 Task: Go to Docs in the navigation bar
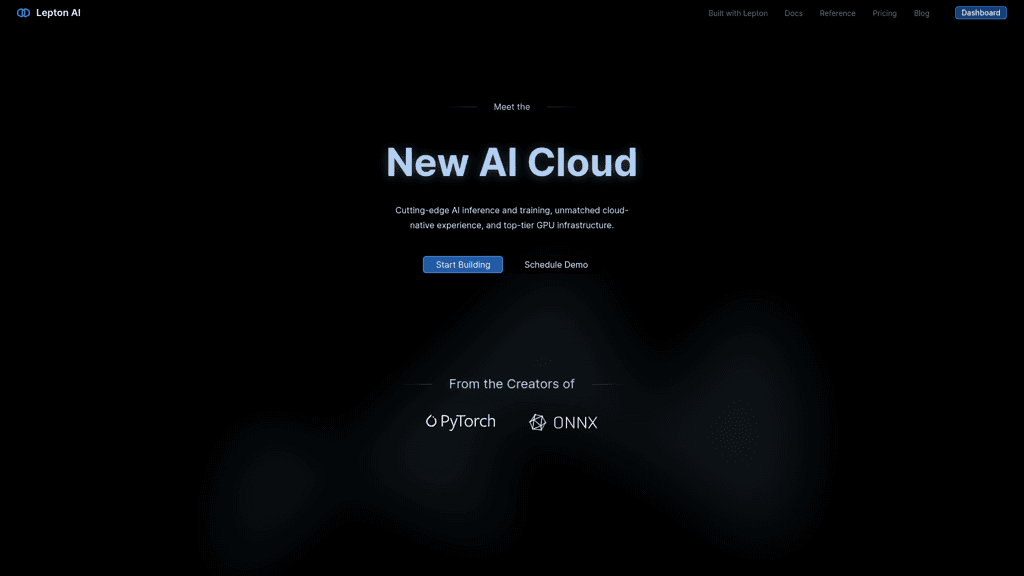[x=793, y=13]
